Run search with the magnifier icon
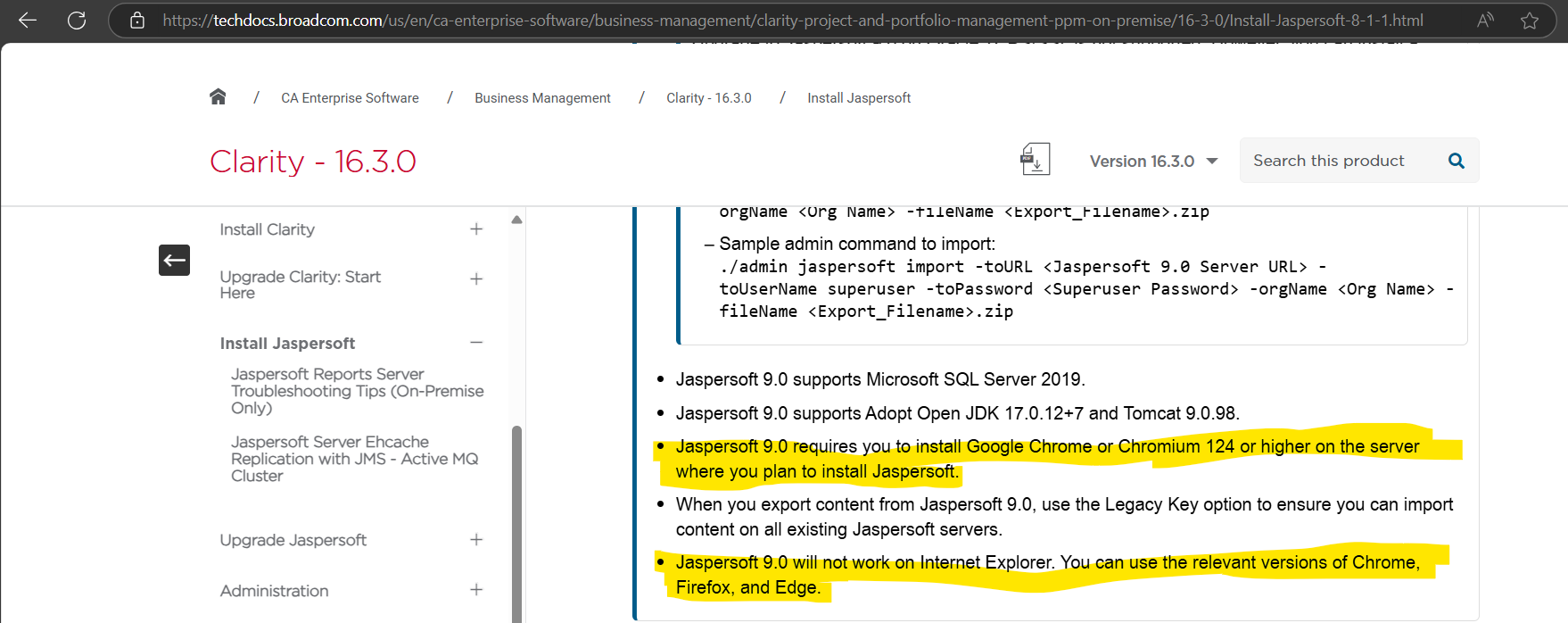Image resolution: width=1568 pixels, height=623 pixels. coord(1457,161)
